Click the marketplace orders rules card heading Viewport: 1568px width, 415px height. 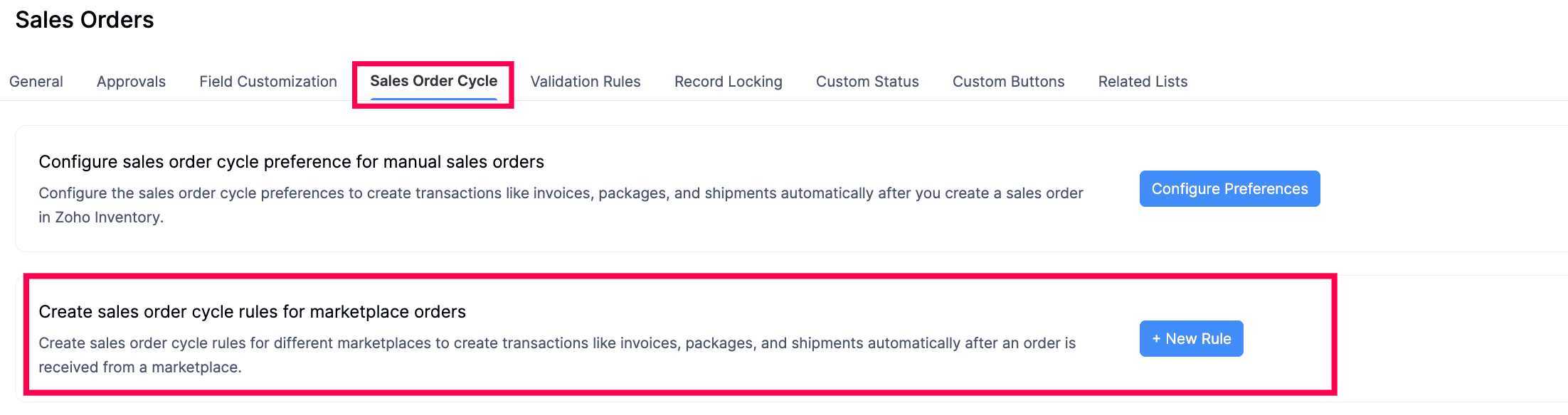[253, 311]
